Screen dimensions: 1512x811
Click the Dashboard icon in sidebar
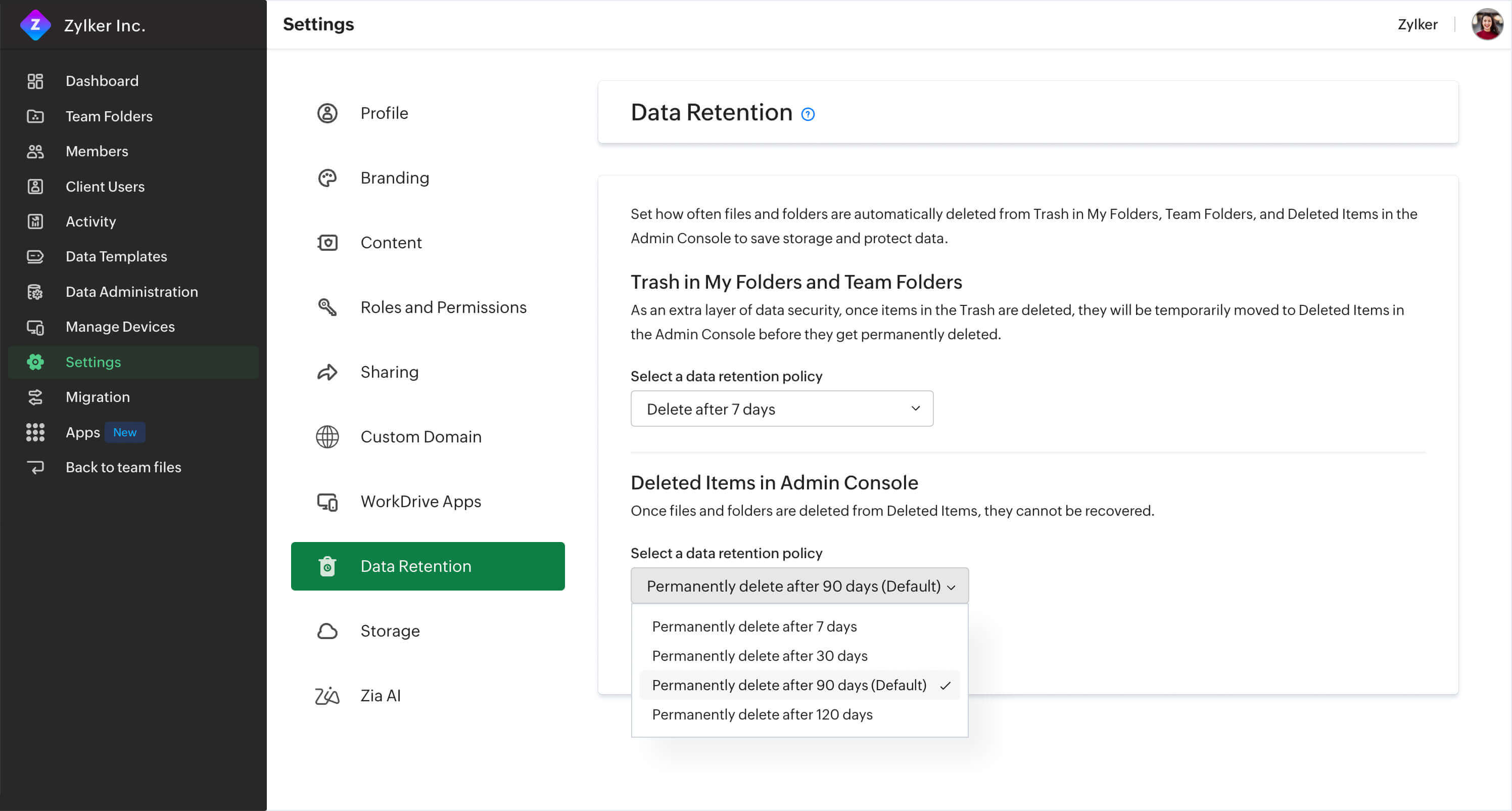pos(35,80)
